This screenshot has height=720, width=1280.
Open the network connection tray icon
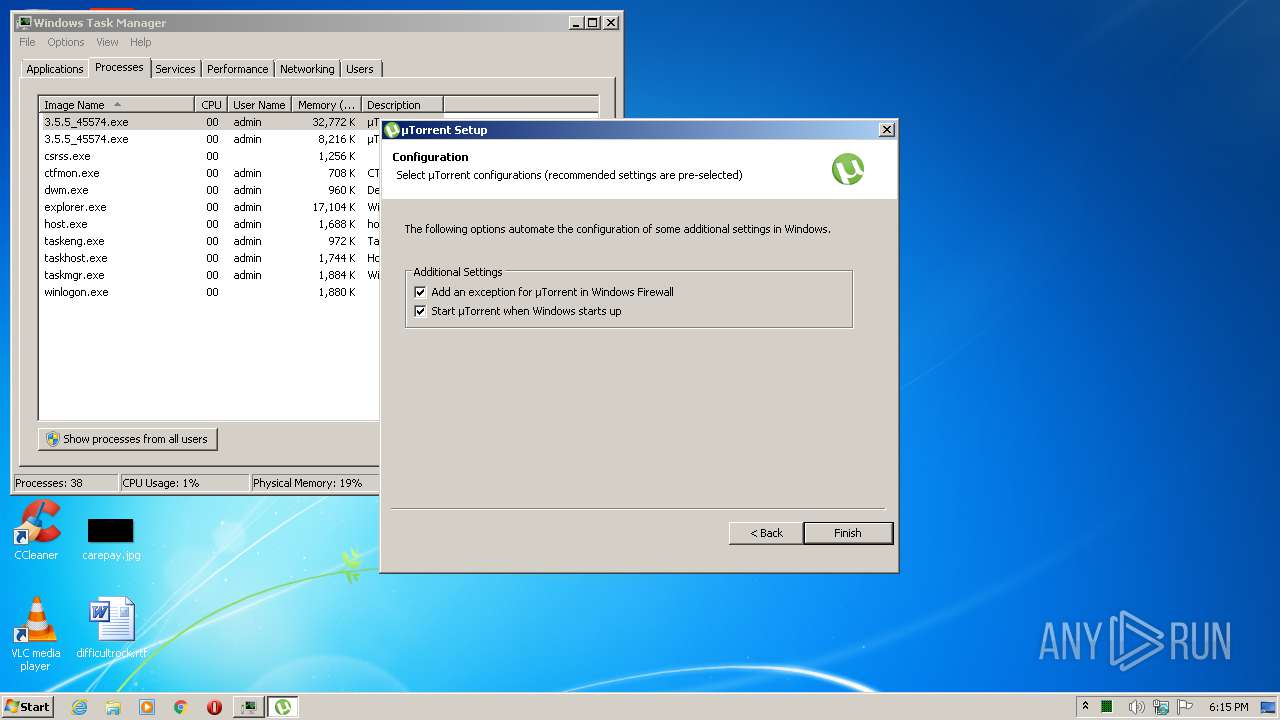(1161, 707)
